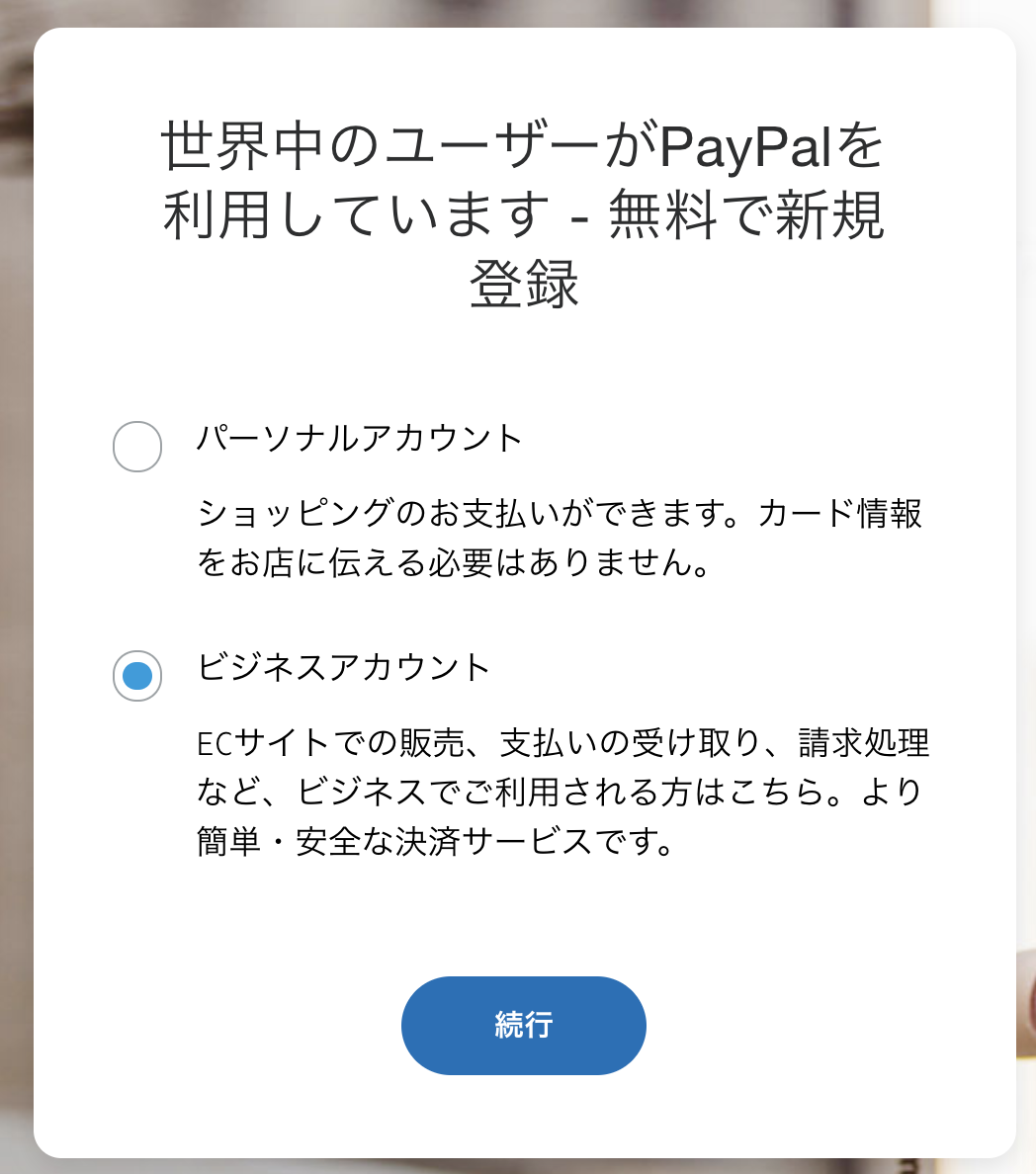Image resolution: width=1036 pixels, height=1174 pixels.
Task: Click the パーソナルアカウント label text
Action: click(x=360, y=438)
